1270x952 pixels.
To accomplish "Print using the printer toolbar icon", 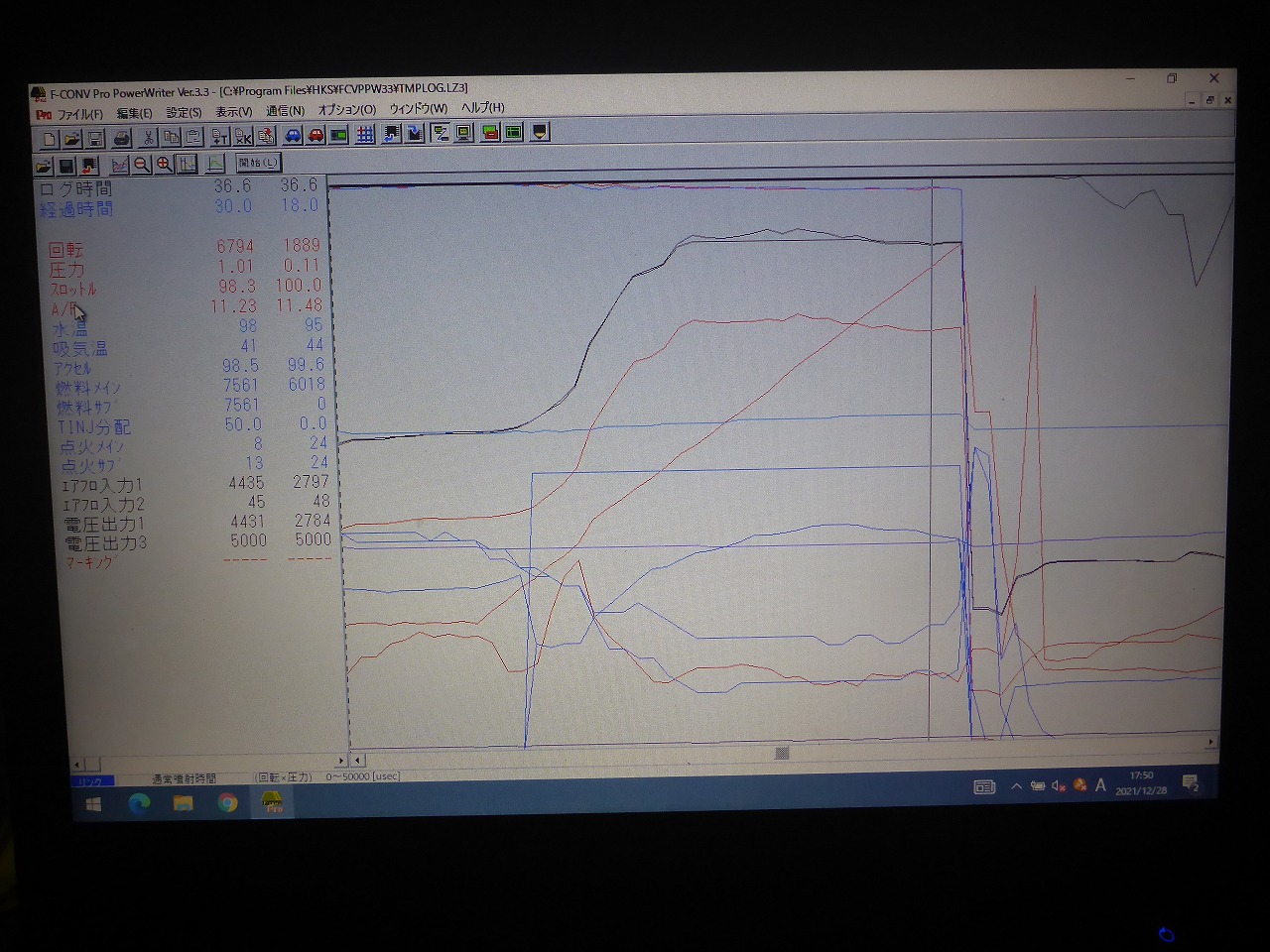I will click(122, 138).
